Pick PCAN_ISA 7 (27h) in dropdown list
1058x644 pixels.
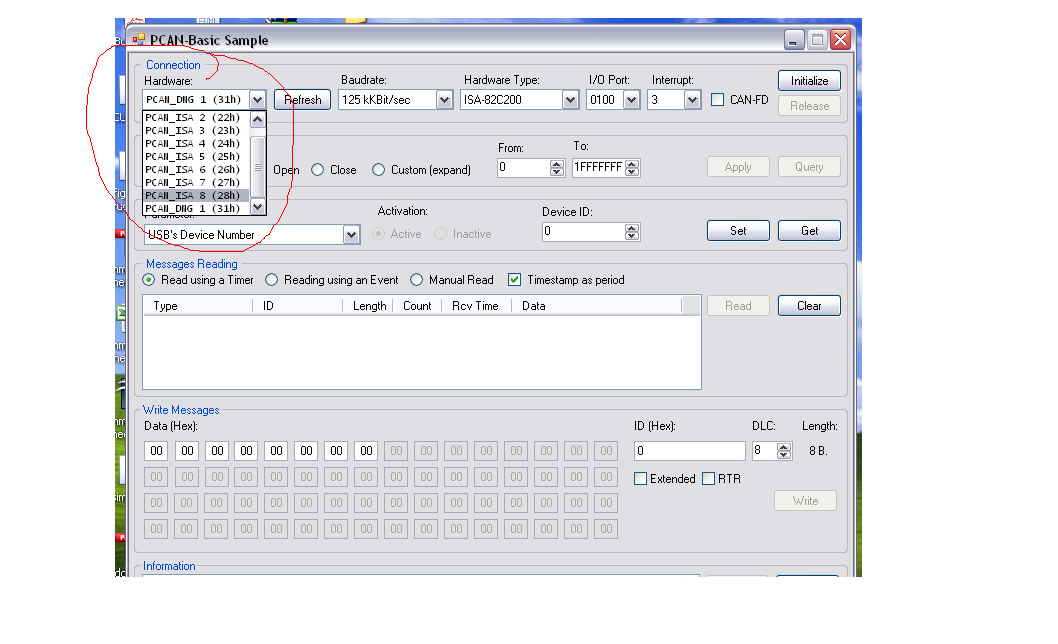point(196,182)
